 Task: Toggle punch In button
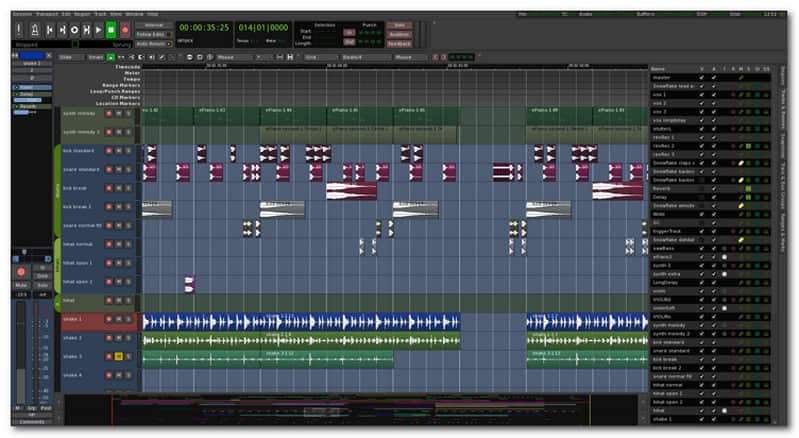[349, 33]
